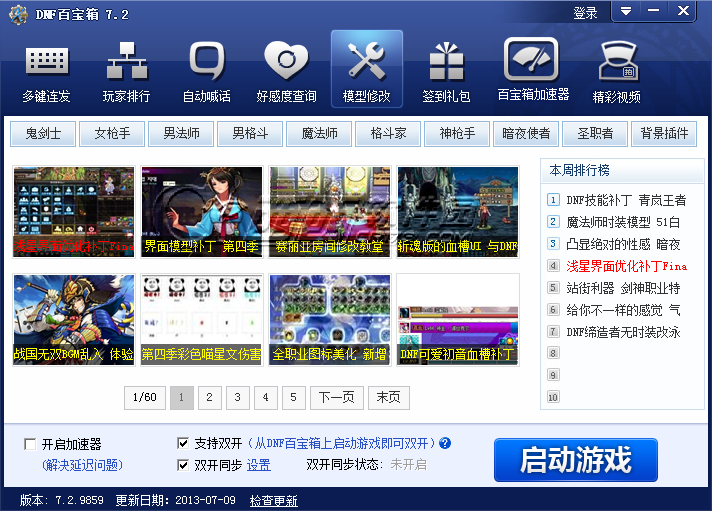
Task: Click the 从DNF百宝箱上启动游戏即可双开 link
Action: pyautogui.click(x=341, y=443)
